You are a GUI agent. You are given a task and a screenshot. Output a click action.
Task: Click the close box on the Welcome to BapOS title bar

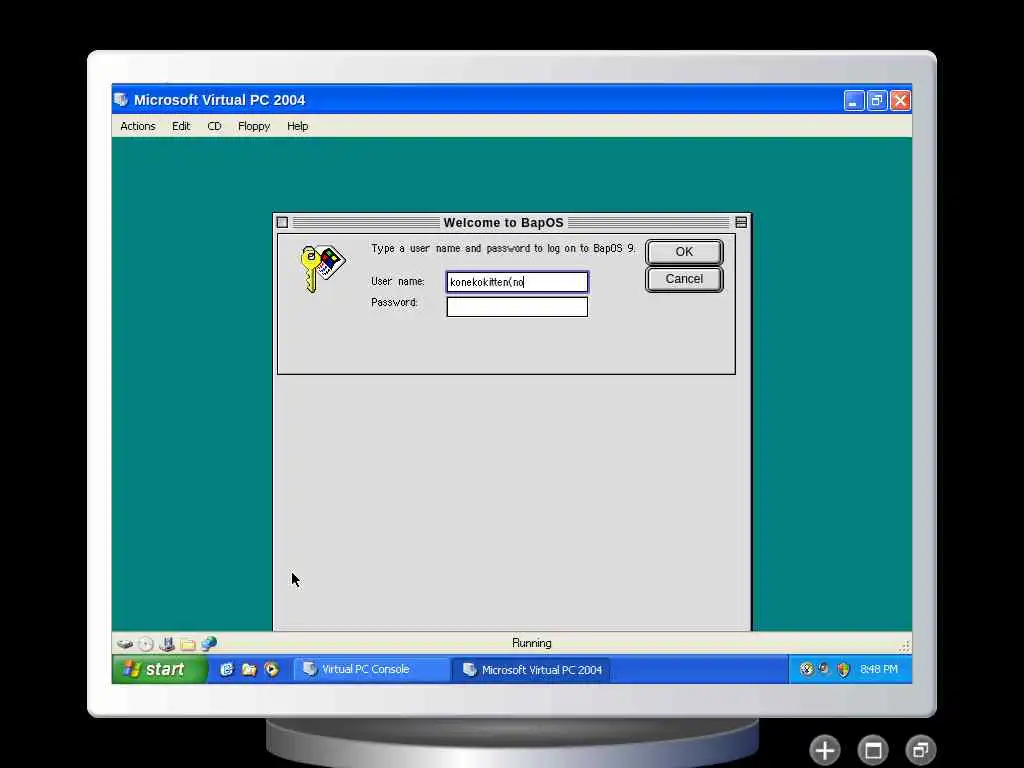[x=282, y=223]
